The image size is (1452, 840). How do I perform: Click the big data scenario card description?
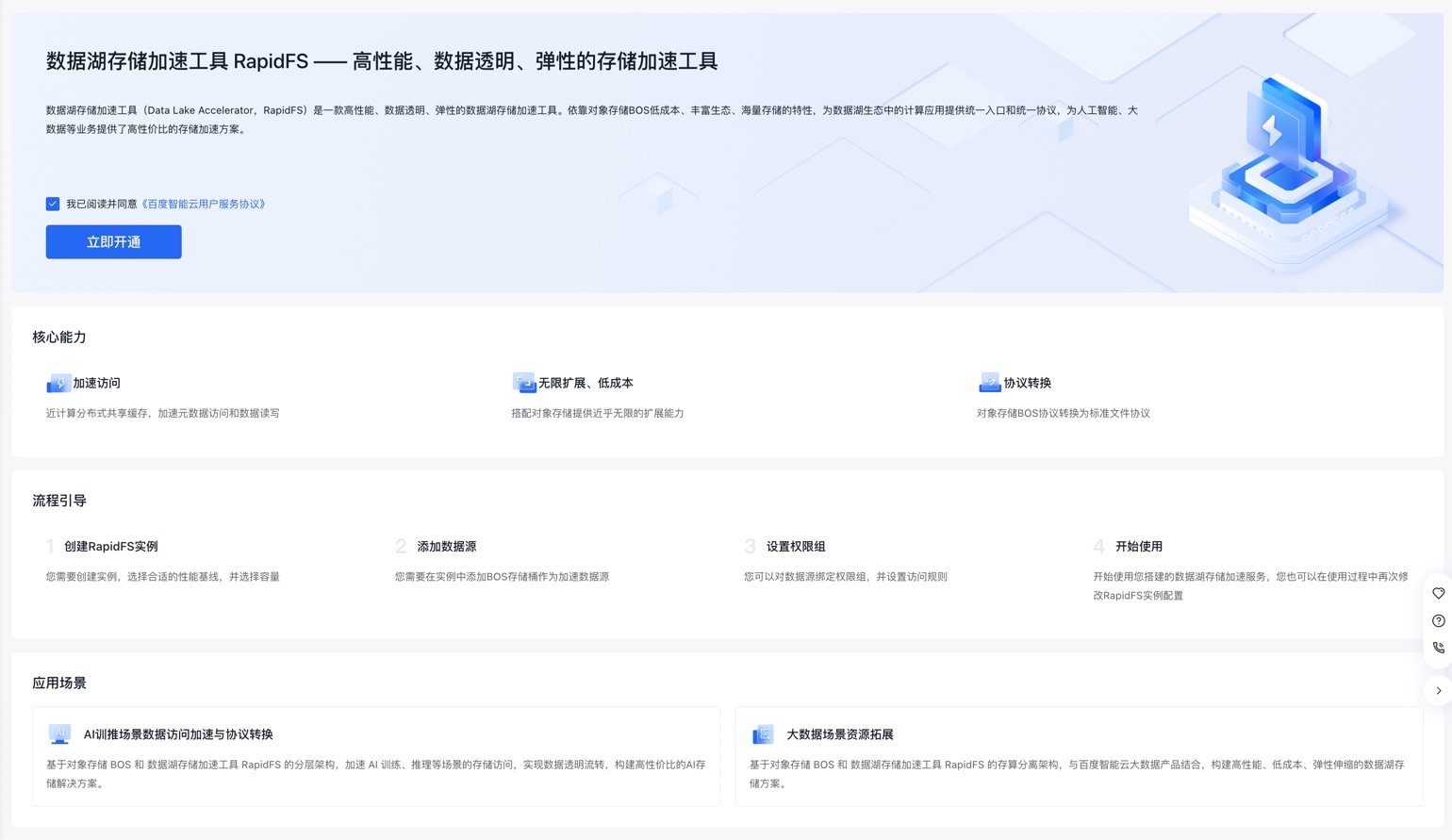[x=1077, y=774]
